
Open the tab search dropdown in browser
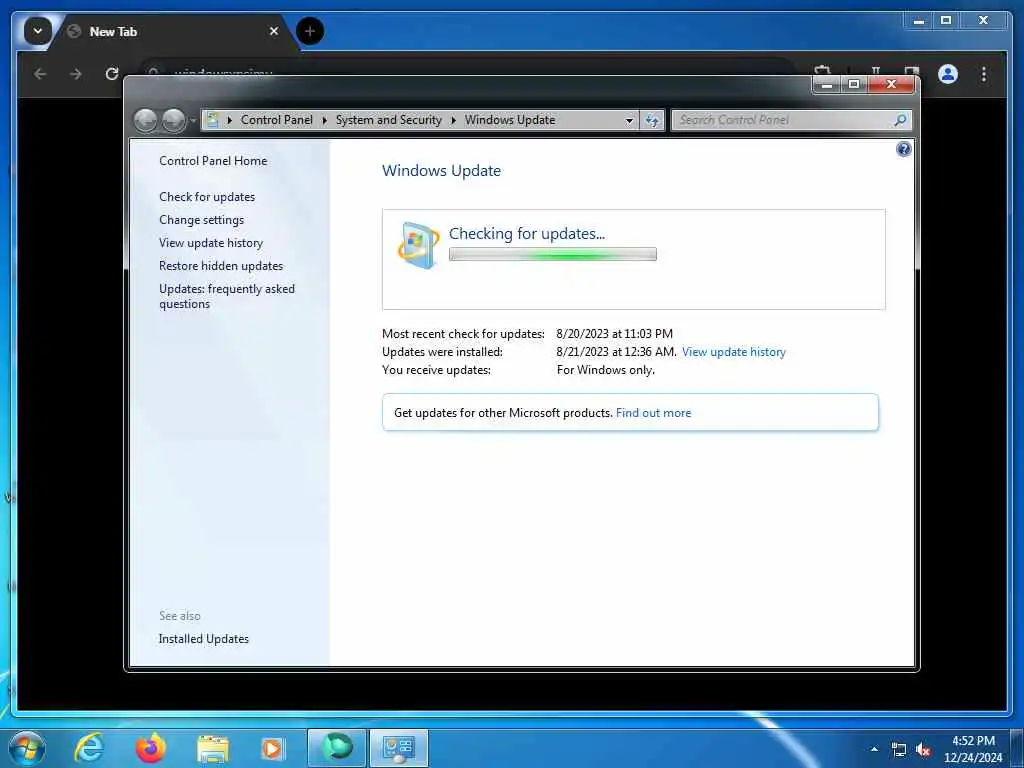pyautogui.click(x=37, y=31)
